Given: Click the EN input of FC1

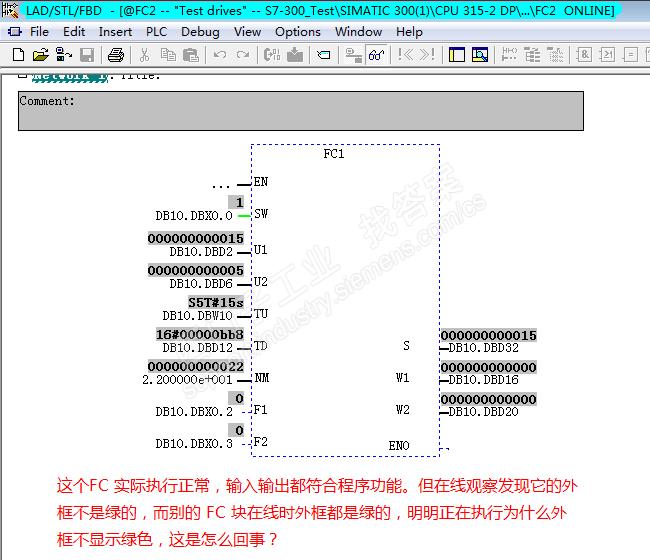Looking at the screenshot, I should (x=261, y=182).
